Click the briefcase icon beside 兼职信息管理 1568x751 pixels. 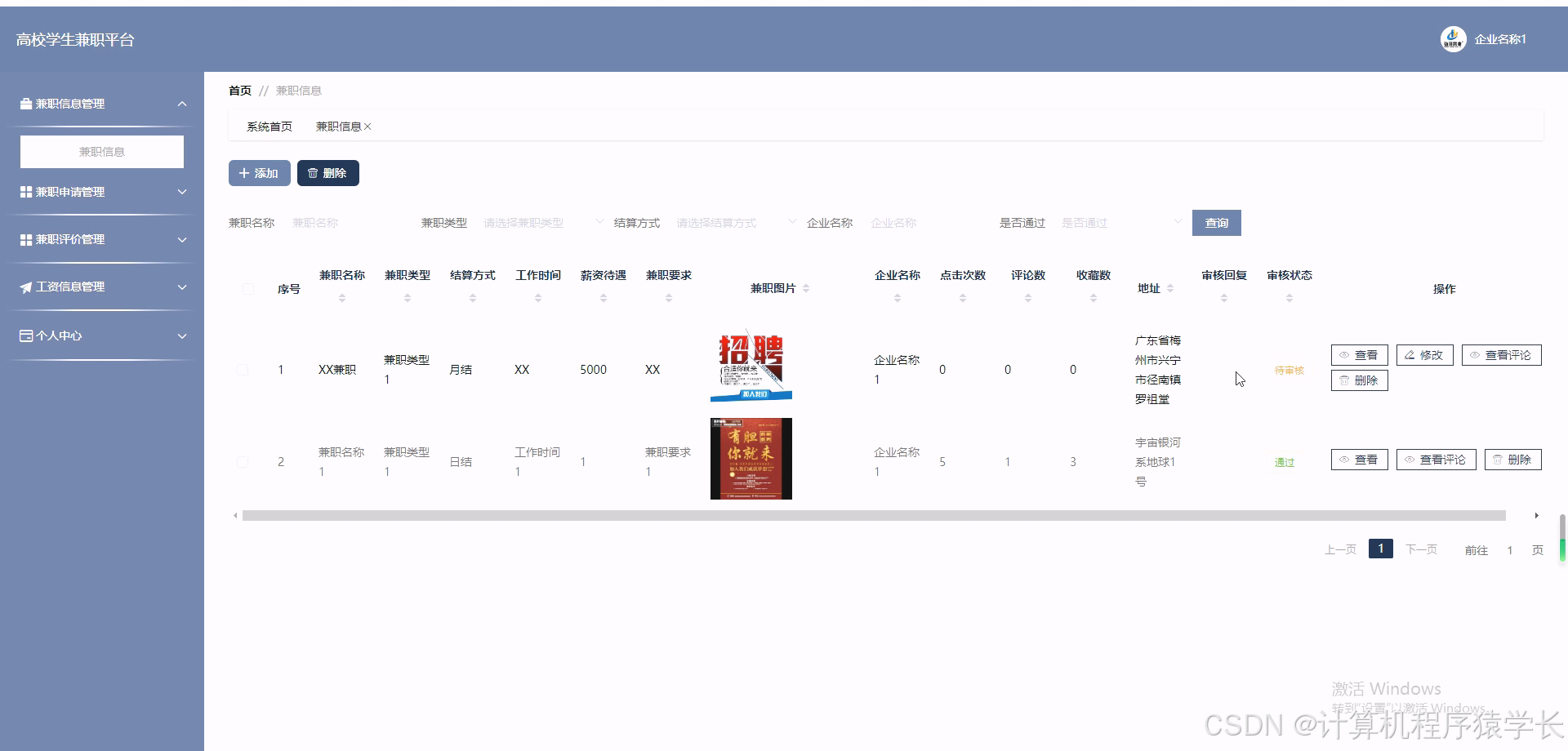point(26,104)
